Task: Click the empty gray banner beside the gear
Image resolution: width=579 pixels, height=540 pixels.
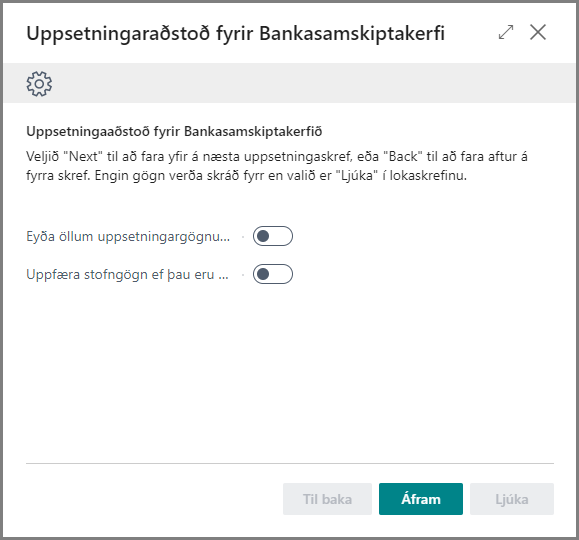Action: coord(314,83)
